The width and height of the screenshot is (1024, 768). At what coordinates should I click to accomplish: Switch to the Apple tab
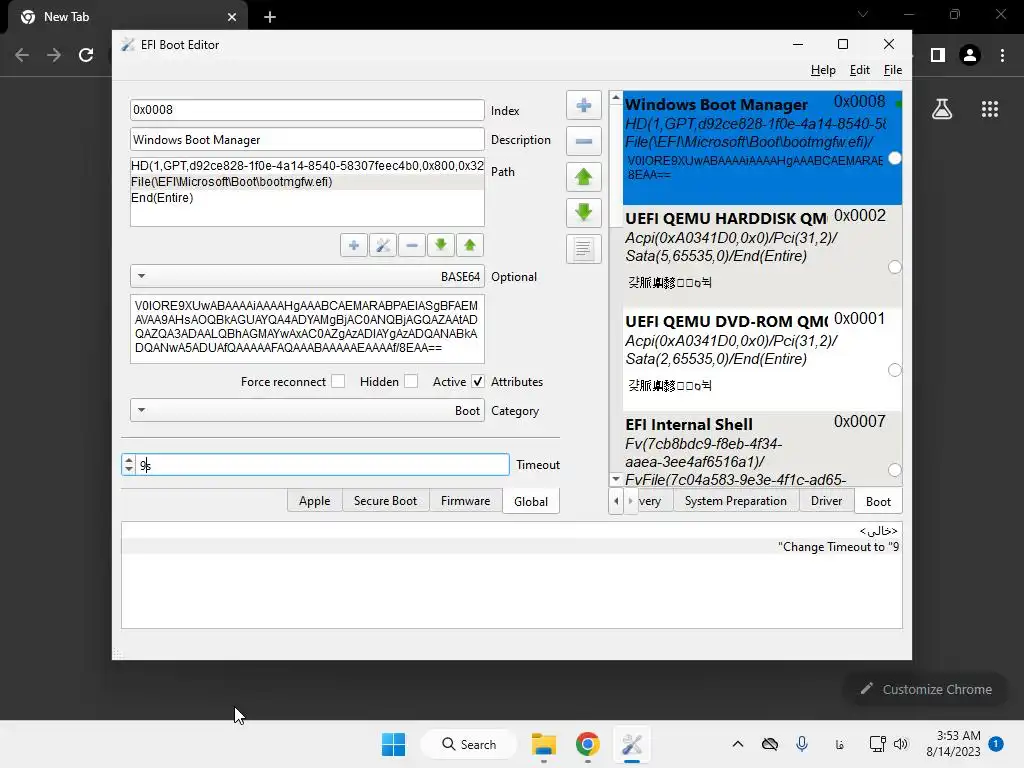click(x=314, y=501)
